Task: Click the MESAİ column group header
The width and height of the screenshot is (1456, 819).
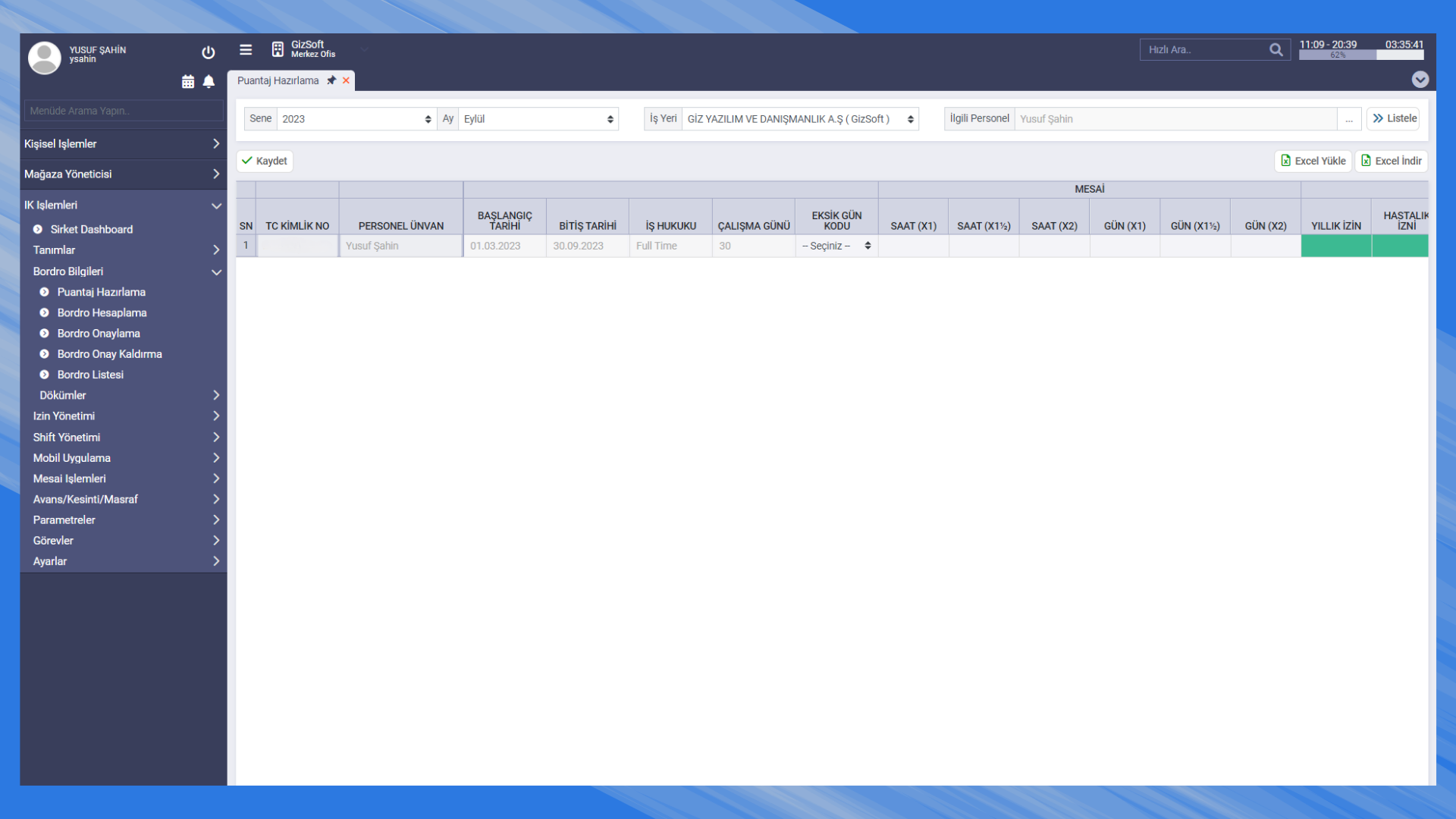Action: point(1089,189)
